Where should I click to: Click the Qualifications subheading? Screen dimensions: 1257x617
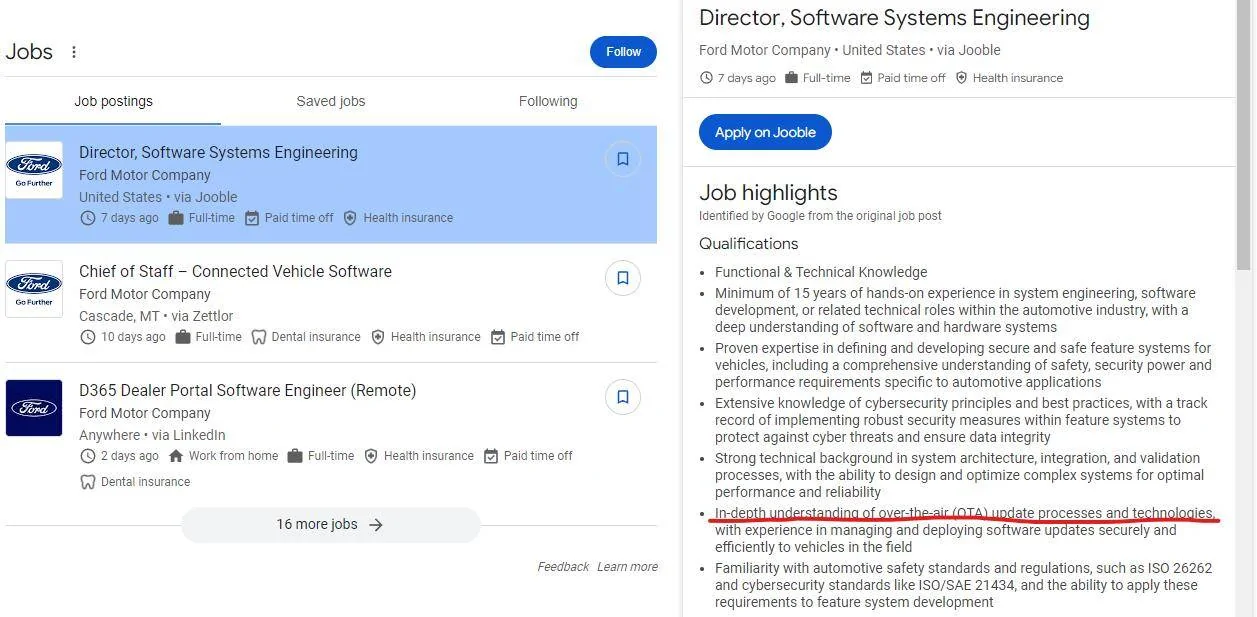pyautogui.click(x=748, y=244)
